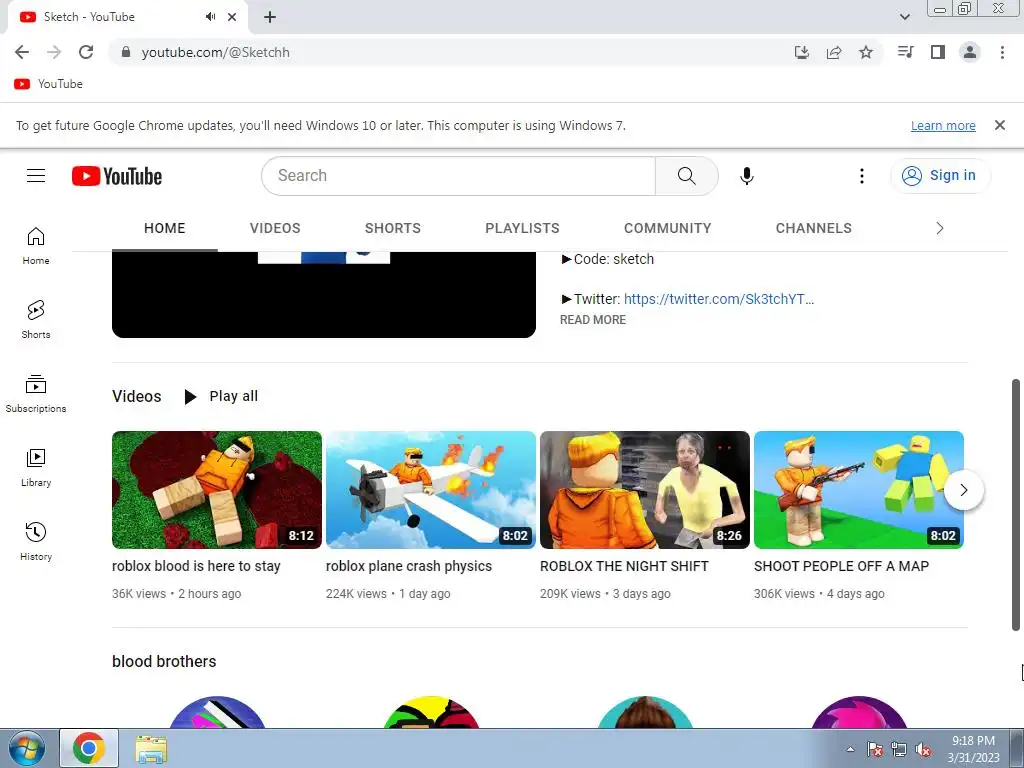
Task: Switch to the VIDEOS tab
Action: click(x=275, y=228)
